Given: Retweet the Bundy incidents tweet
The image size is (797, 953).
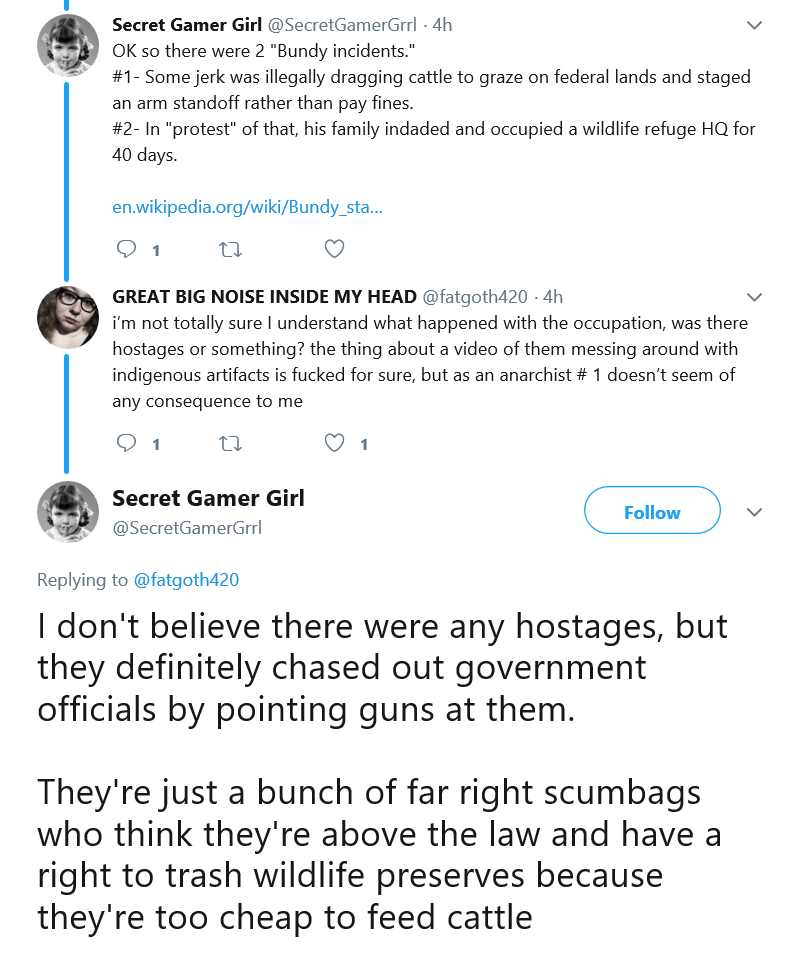Looking at the screenshot, I should pyautogui.click(x=230, y=249).
